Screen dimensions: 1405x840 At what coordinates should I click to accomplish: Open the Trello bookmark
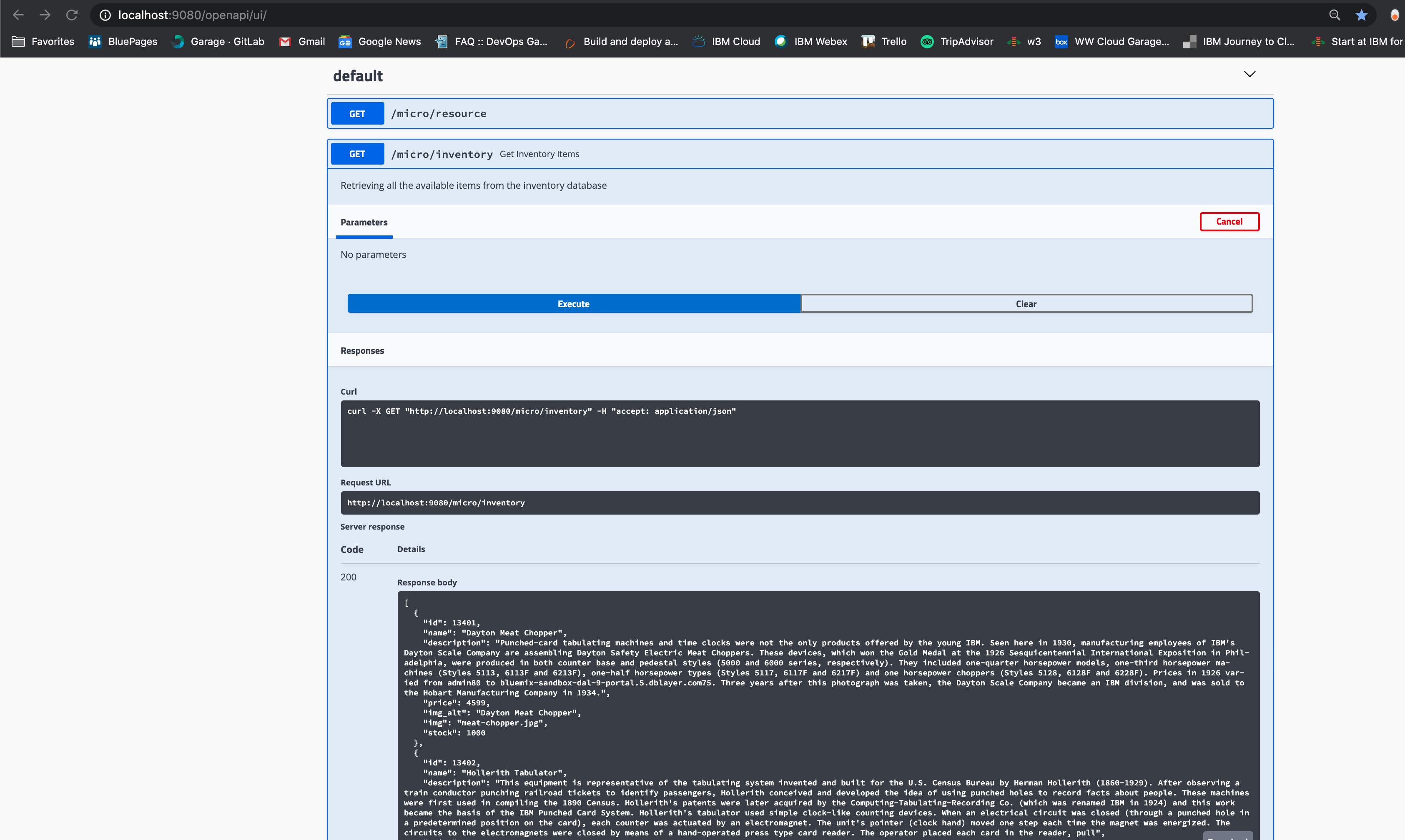(x=884, y=41)
